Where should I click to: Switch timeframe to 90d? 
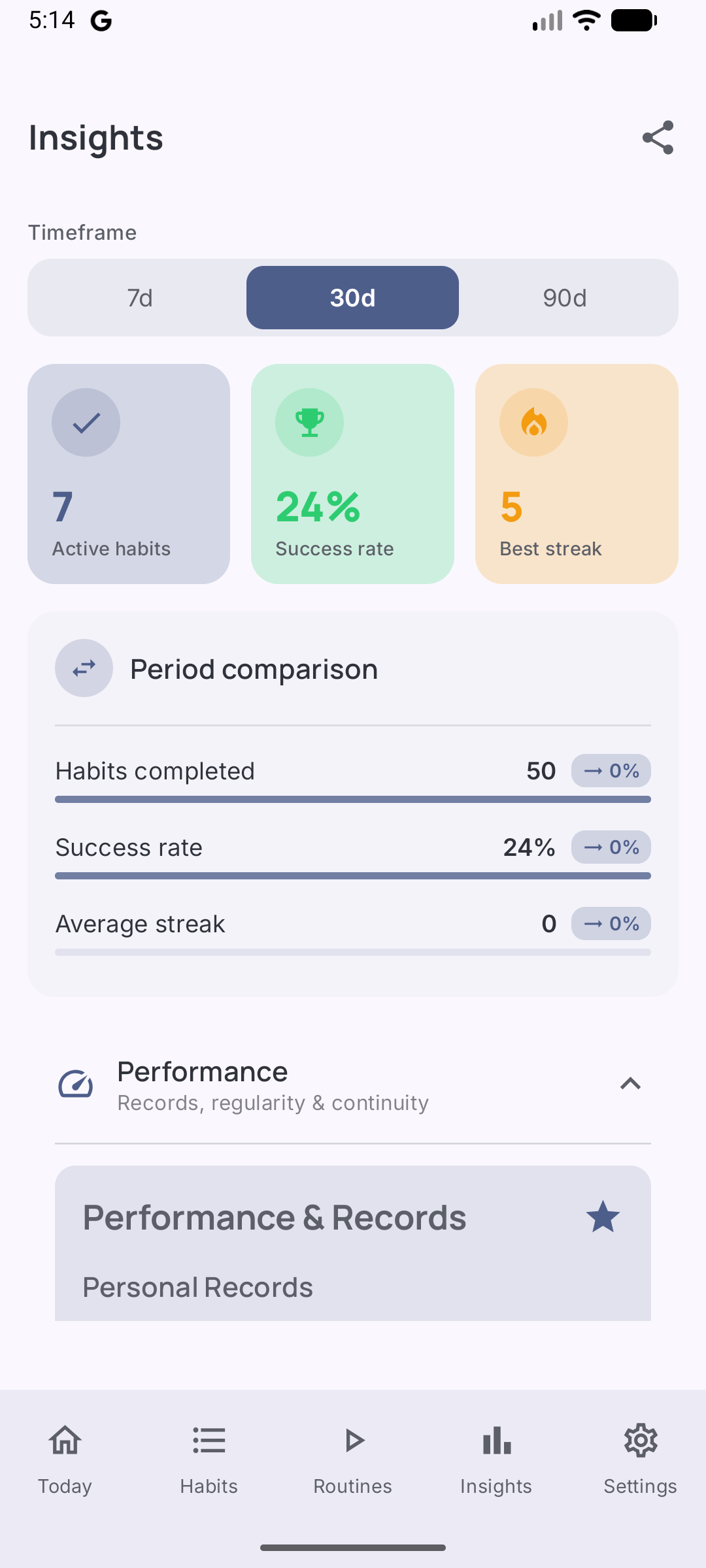click(565, 298)
